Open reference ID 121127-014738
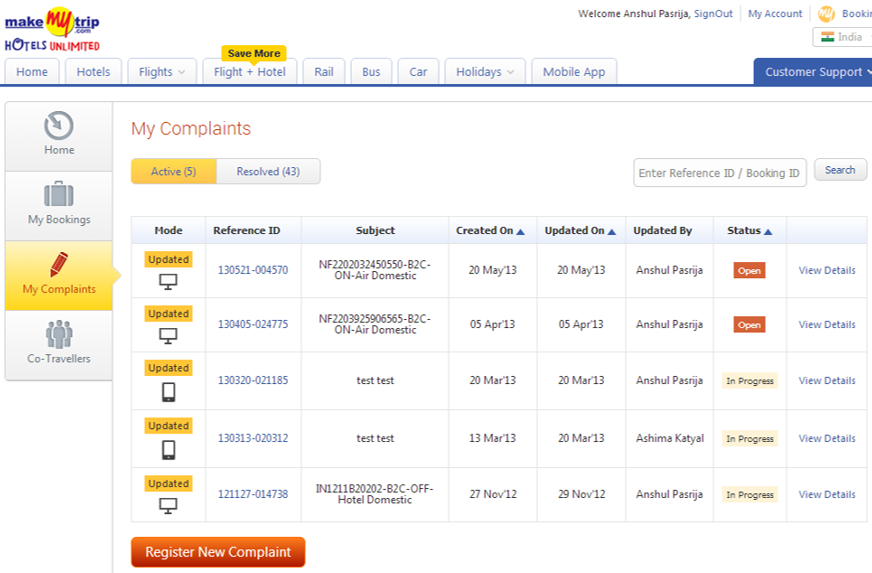The image size is (872, 573). pos(253,494)
